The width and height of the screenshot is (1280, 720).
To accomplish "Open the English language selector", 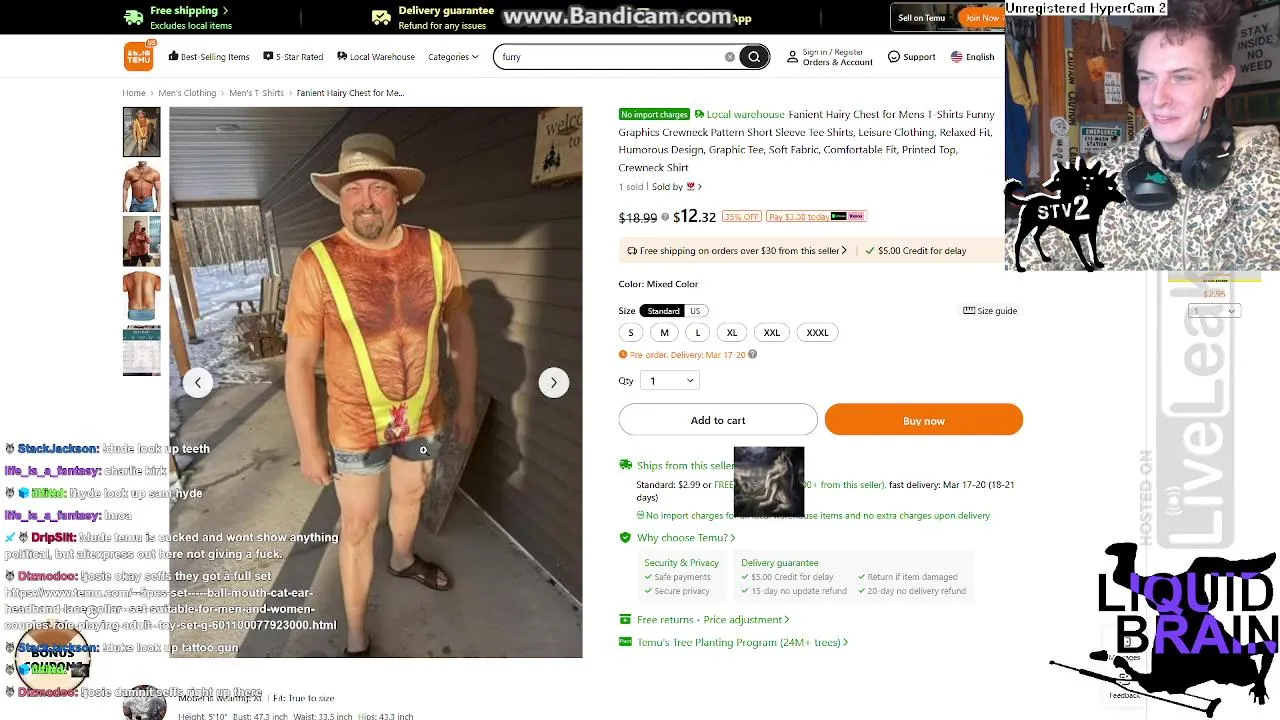I will point(972,57).
